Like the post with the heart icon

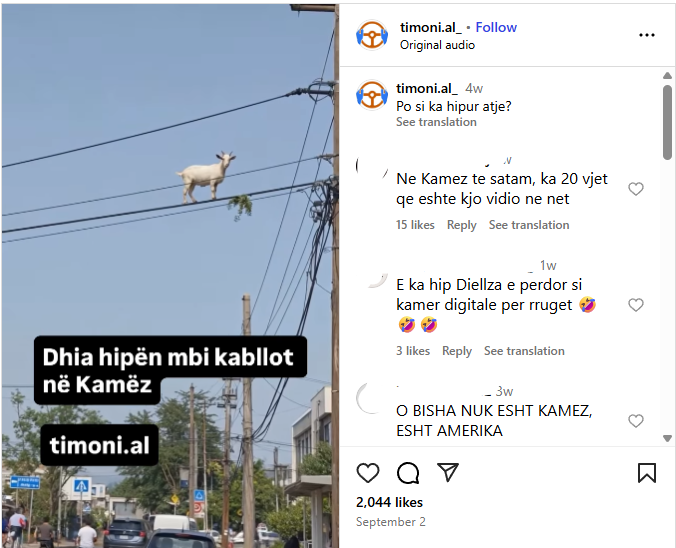368,473
